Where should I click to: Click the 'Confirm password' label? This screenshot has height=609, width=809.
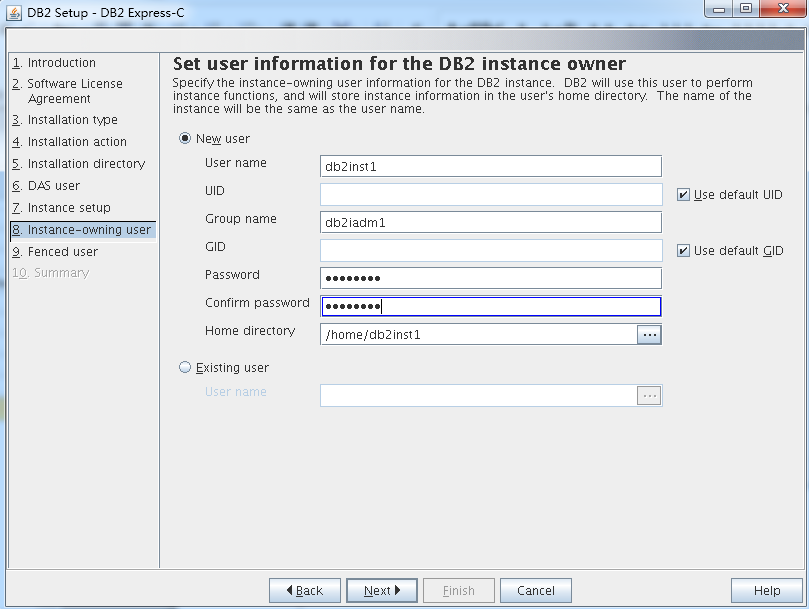(x=257, y=302)
